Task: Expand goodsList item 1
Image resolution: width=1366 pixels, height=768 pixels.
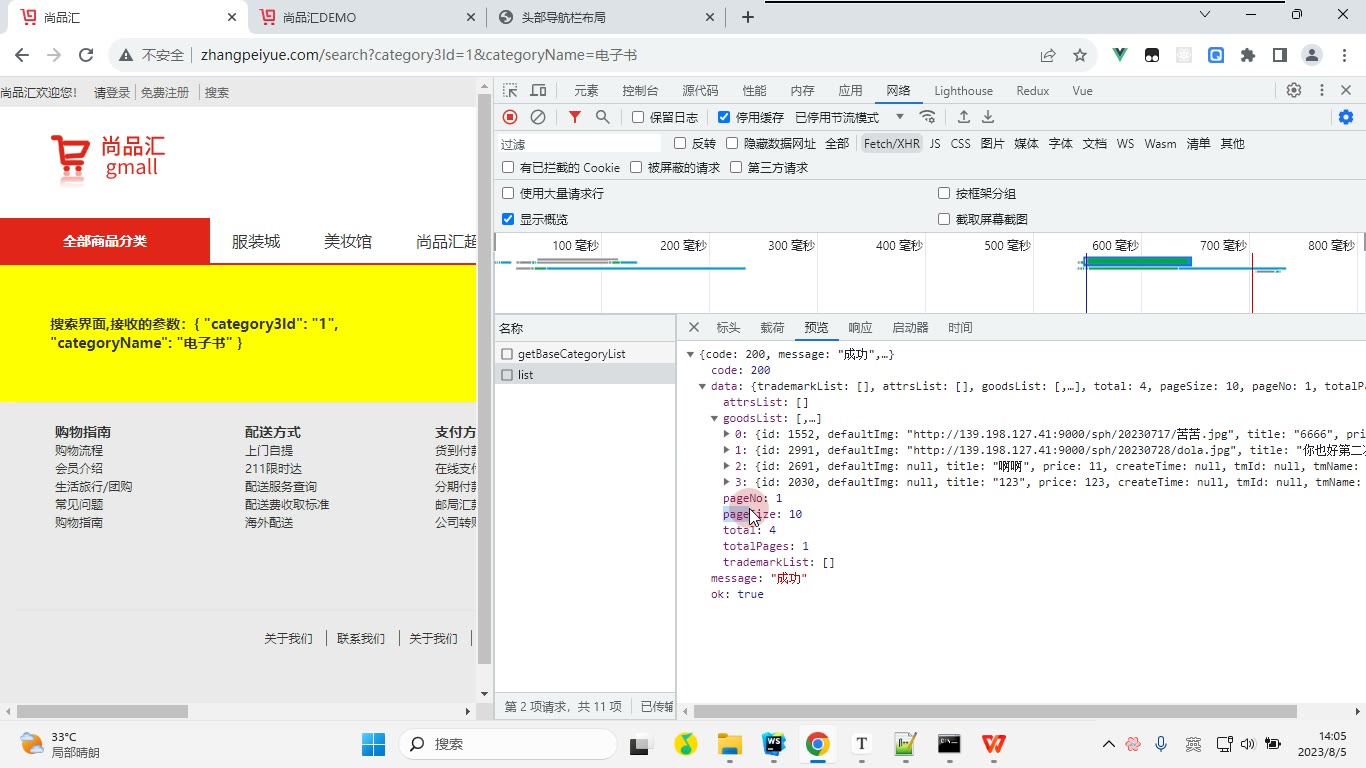Action: click(x=726, y=450)
